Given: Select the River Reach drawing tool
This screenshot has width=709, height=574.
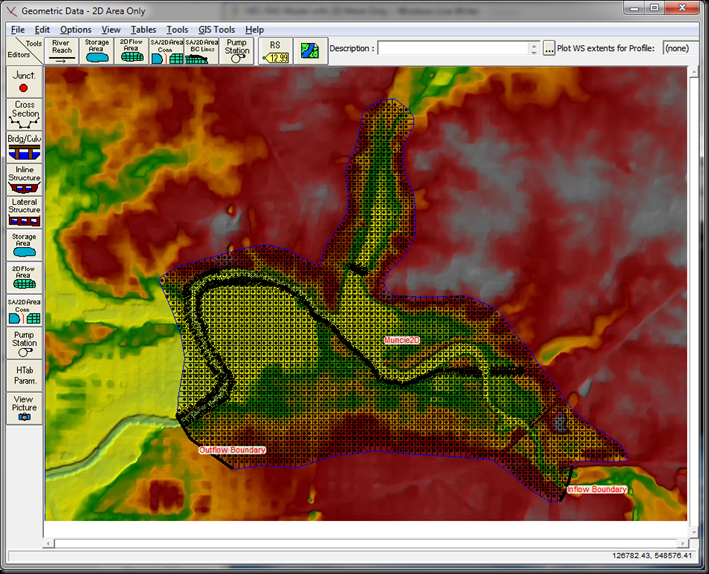Looking at the screenshot, I should 62,51.
